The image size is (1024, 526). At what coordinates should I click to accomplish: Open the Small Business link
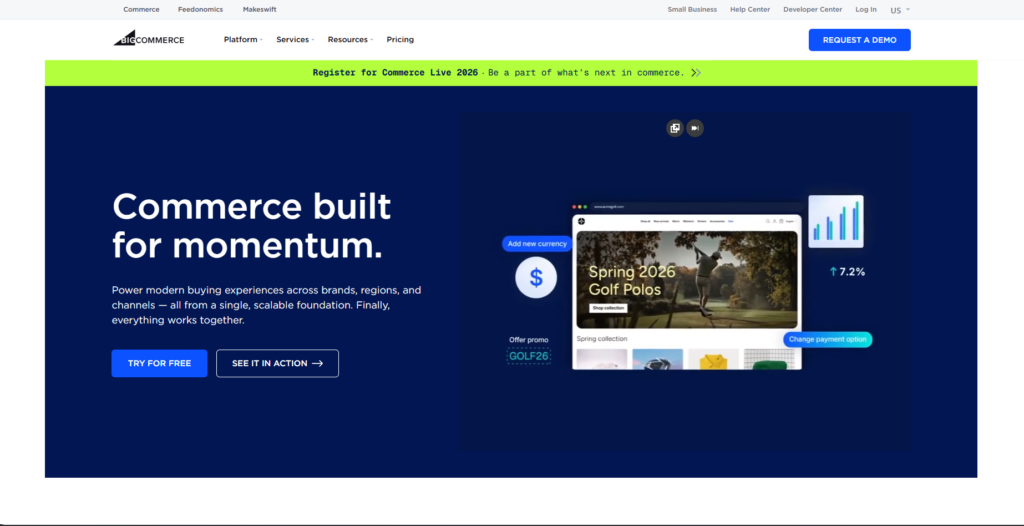(x=692, y=10)
